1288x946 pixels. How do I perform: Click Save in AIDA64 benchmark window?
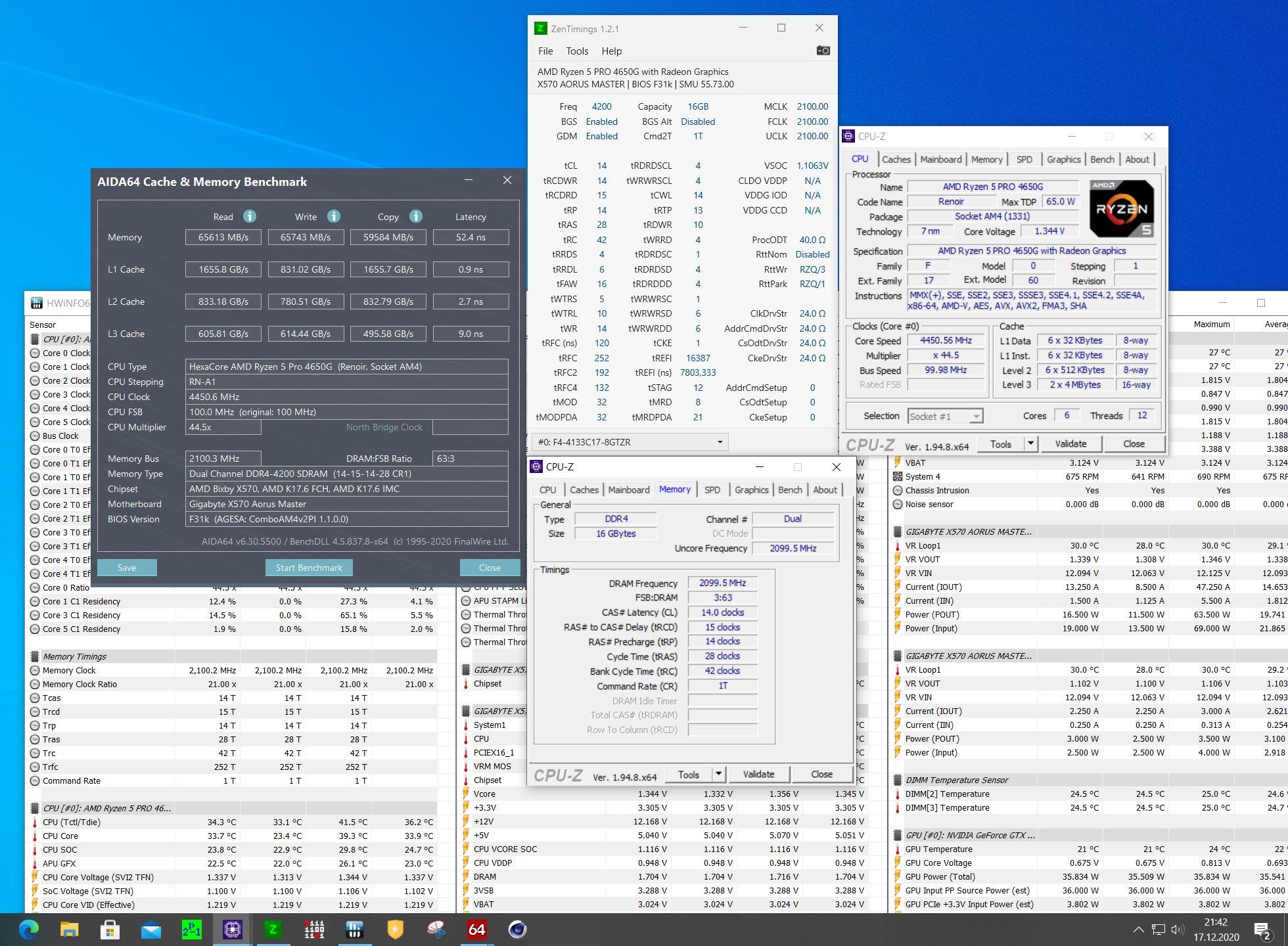(x=127, y=568)
